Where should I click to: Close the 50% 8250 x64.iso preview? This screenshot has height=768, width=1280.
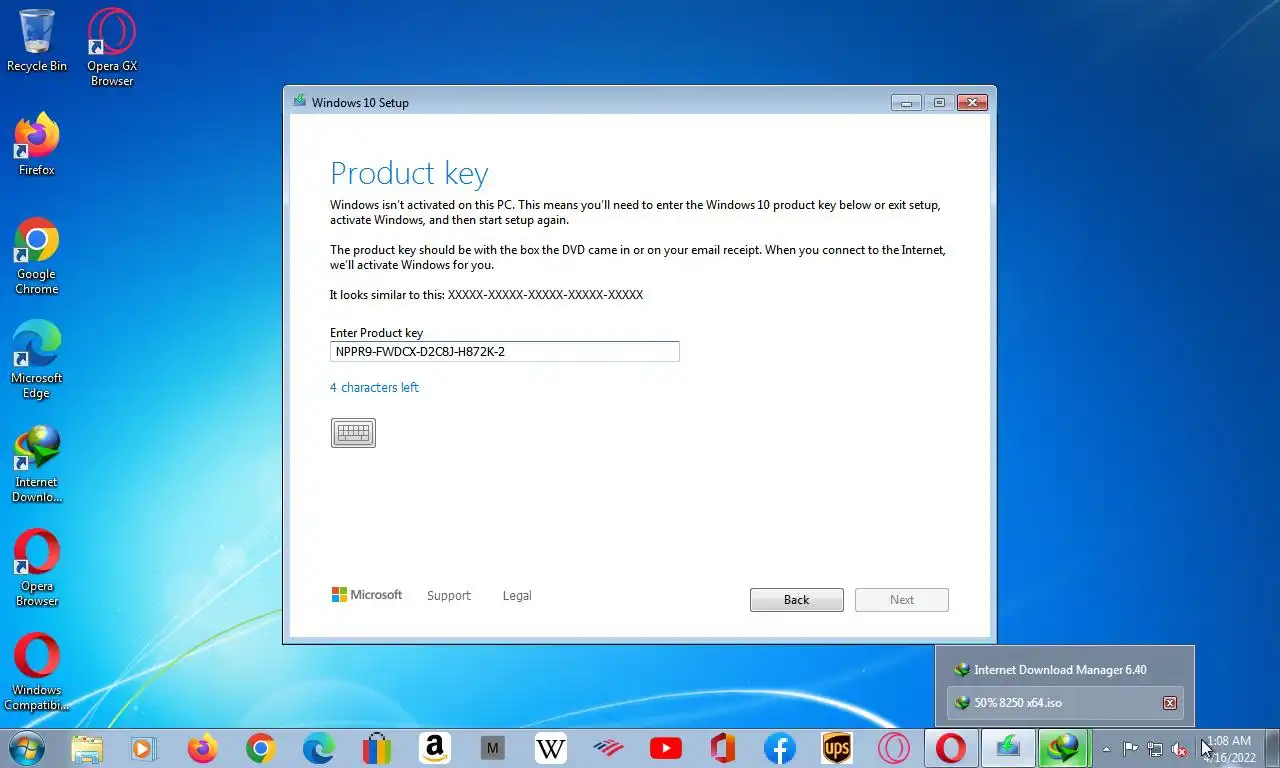[x=1170, y=703]
